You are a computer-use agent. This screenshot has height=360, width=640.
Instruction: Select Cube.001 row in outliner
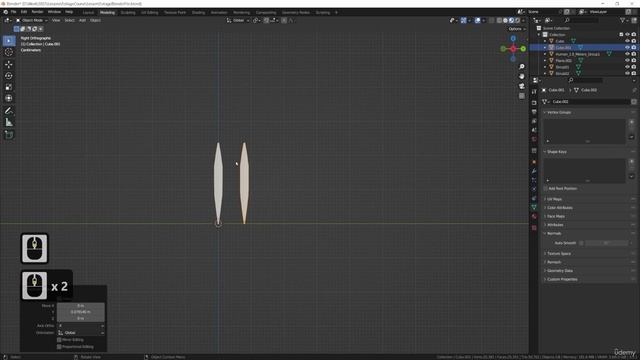tap(584, 47)
